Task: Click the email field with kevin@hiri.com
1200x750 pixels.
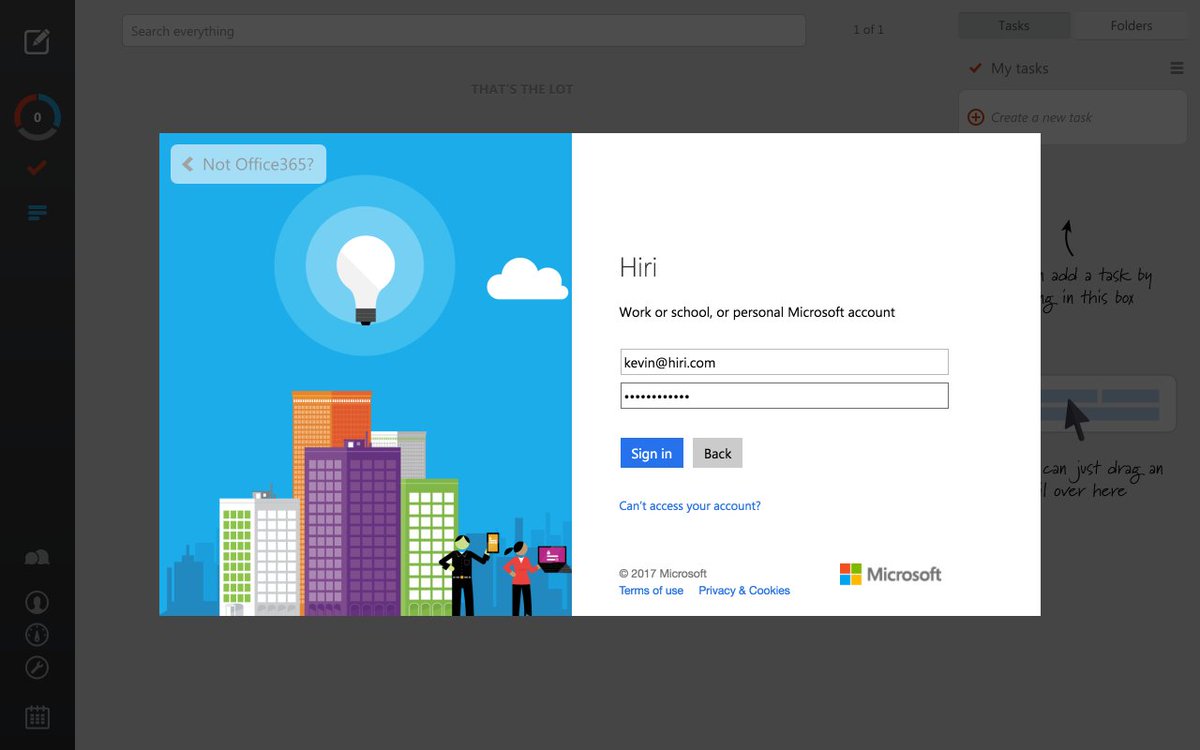Action: coord(784,362)
